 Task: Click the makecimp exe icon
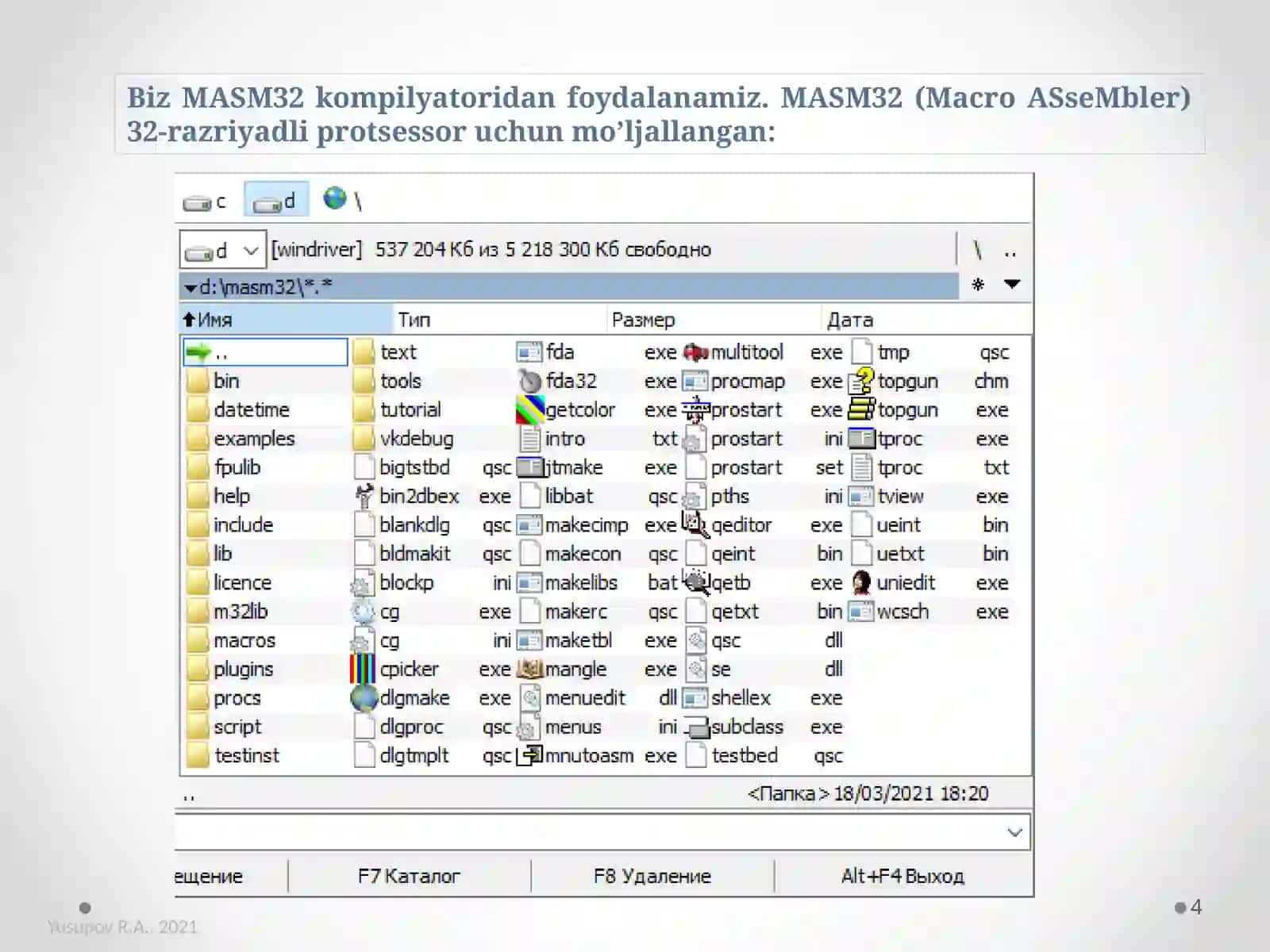529,525
